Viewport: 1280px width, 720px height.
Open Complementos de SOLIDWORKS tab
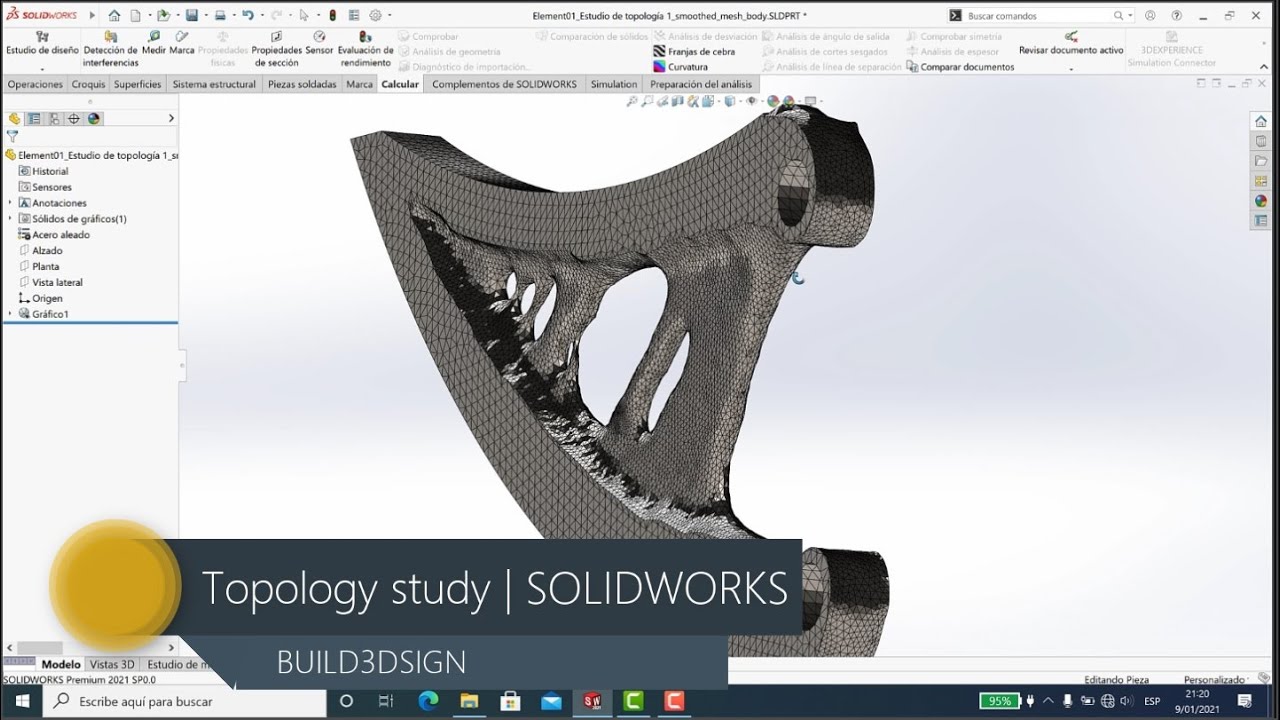coord(504,84)
